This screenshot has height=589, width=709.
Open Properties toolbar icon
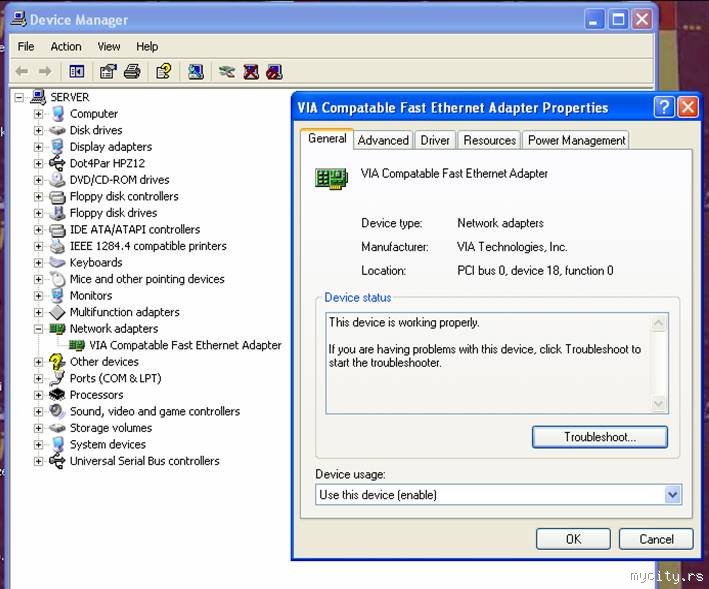(108, 71)
